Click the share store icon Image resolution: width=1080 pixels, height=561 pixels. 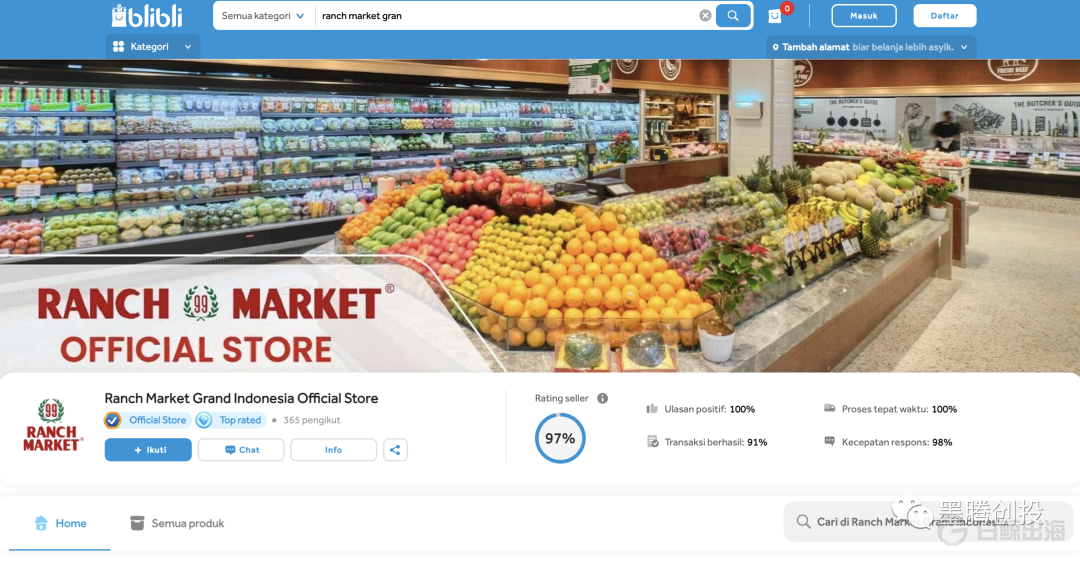[x=395, y=450]
